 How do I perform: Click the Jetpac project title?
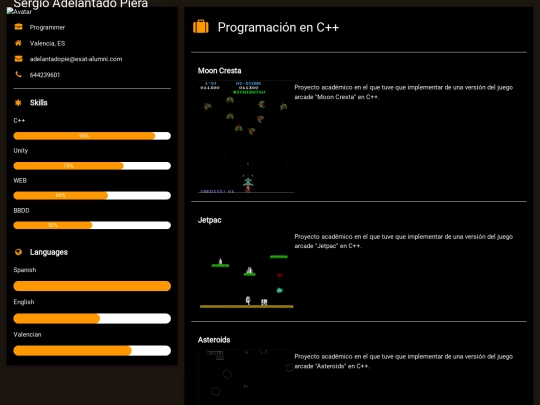[x=209, y=220]
